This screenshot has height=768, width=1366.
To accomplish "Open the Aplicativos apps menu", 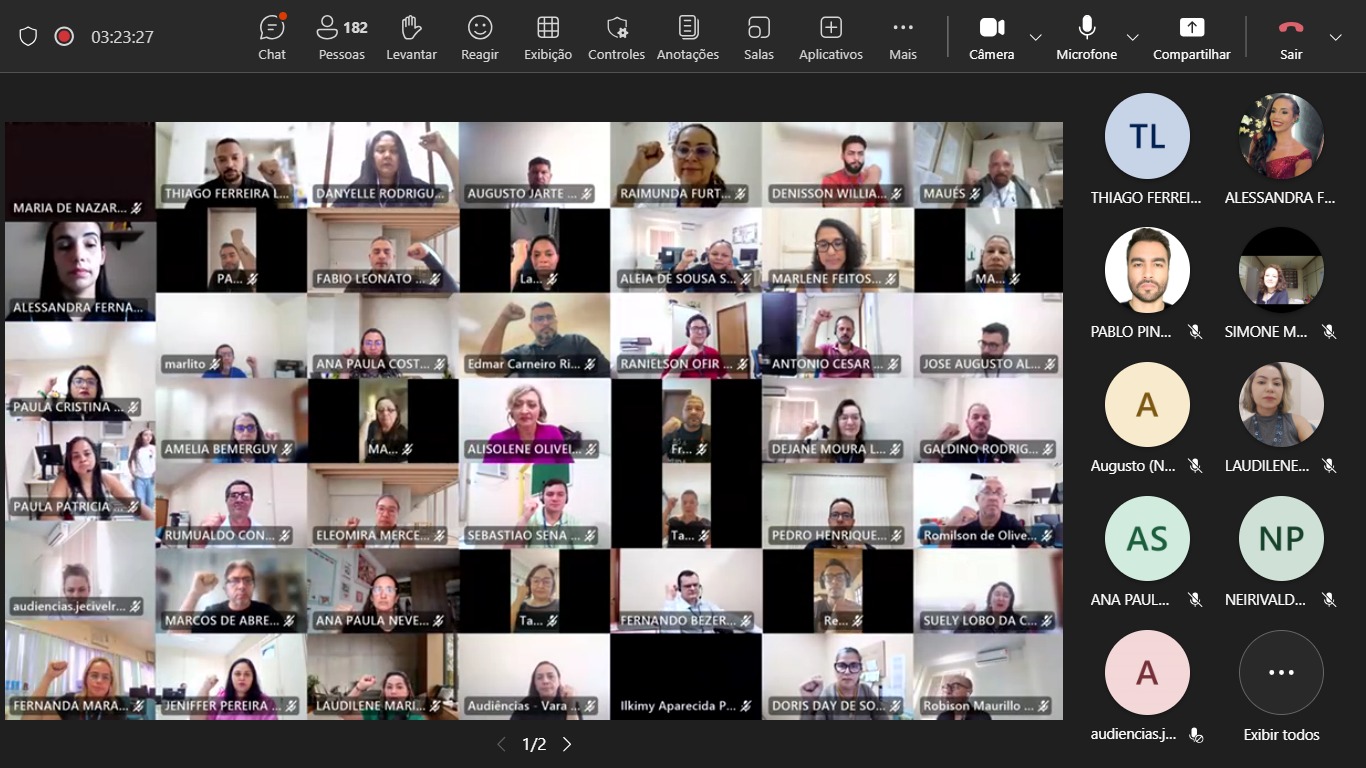I will click(830, 37).
